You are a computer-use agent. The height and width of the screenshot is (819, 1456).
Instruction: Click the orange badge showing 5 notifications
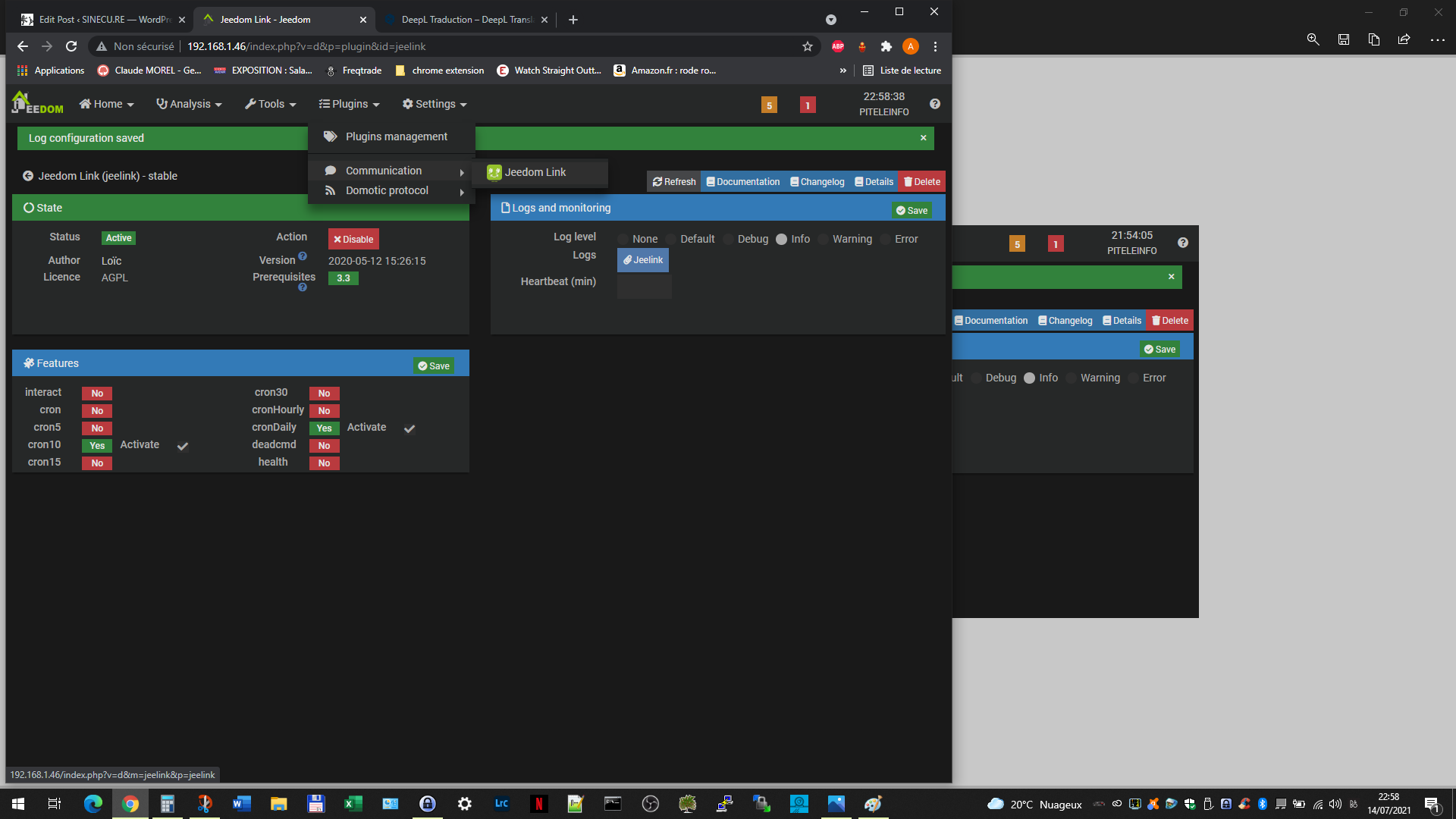[x=769, y=105]
